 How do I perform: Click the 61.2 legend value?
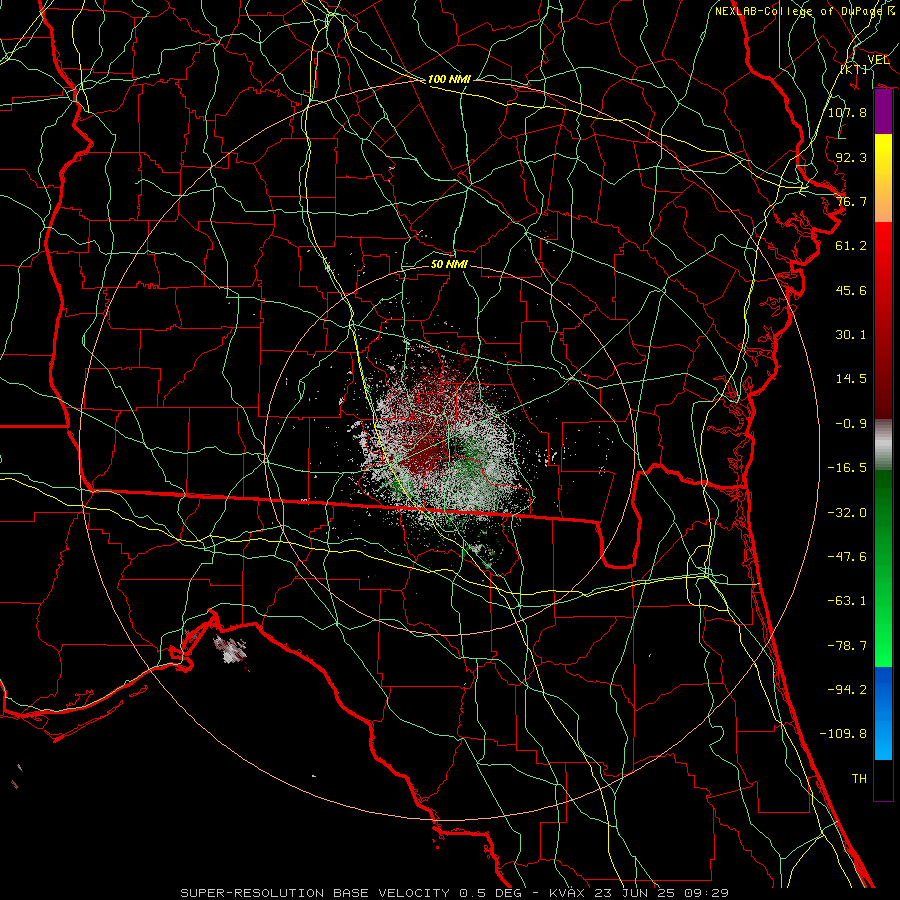851,246
